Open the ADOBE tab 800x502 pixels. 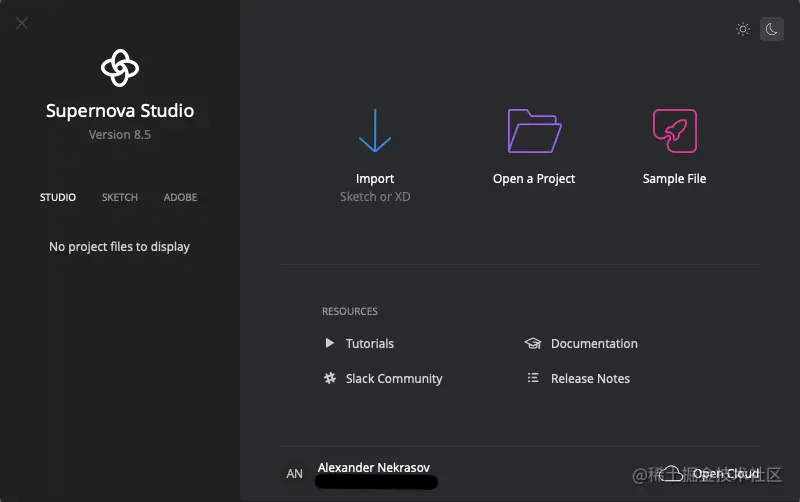coord(180,197)
